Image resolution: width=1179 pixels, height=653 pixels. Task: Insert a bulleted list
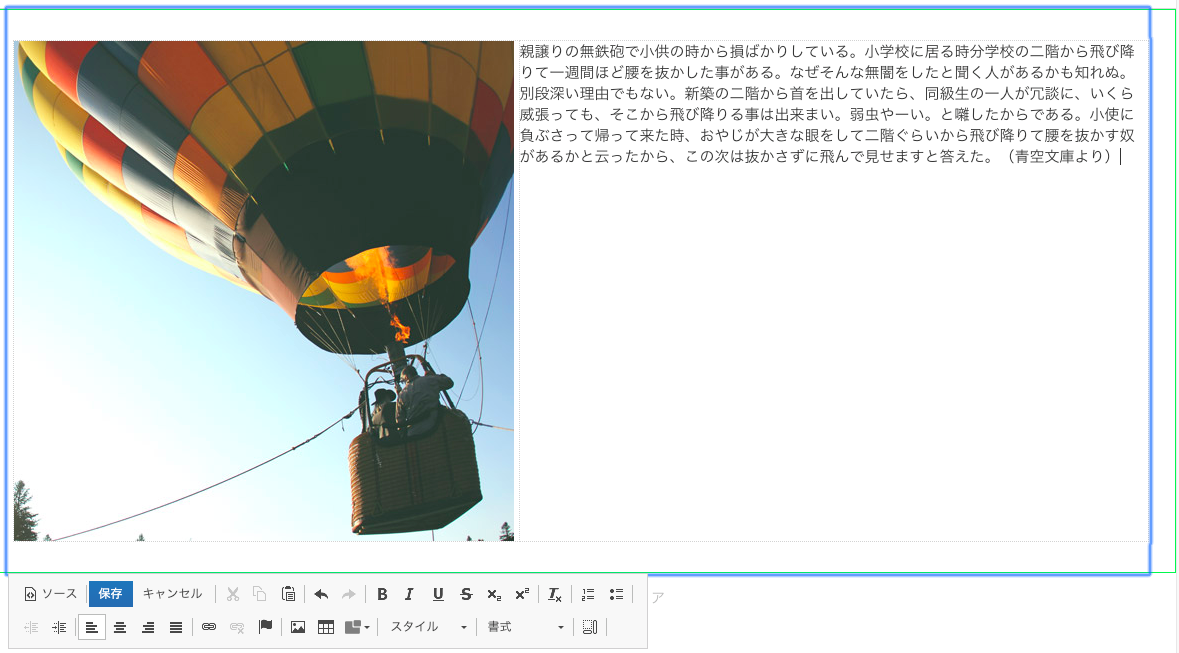[616, 594]
